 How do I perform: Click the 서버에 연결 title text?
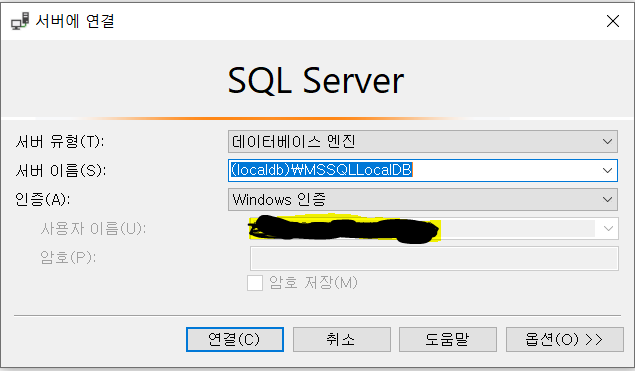(x=75, y=21)
